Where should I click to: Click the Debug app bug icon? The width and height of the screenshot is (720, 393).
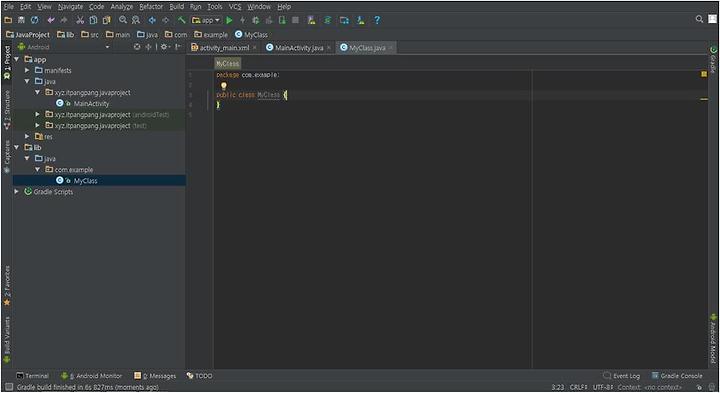pos(256,20)
